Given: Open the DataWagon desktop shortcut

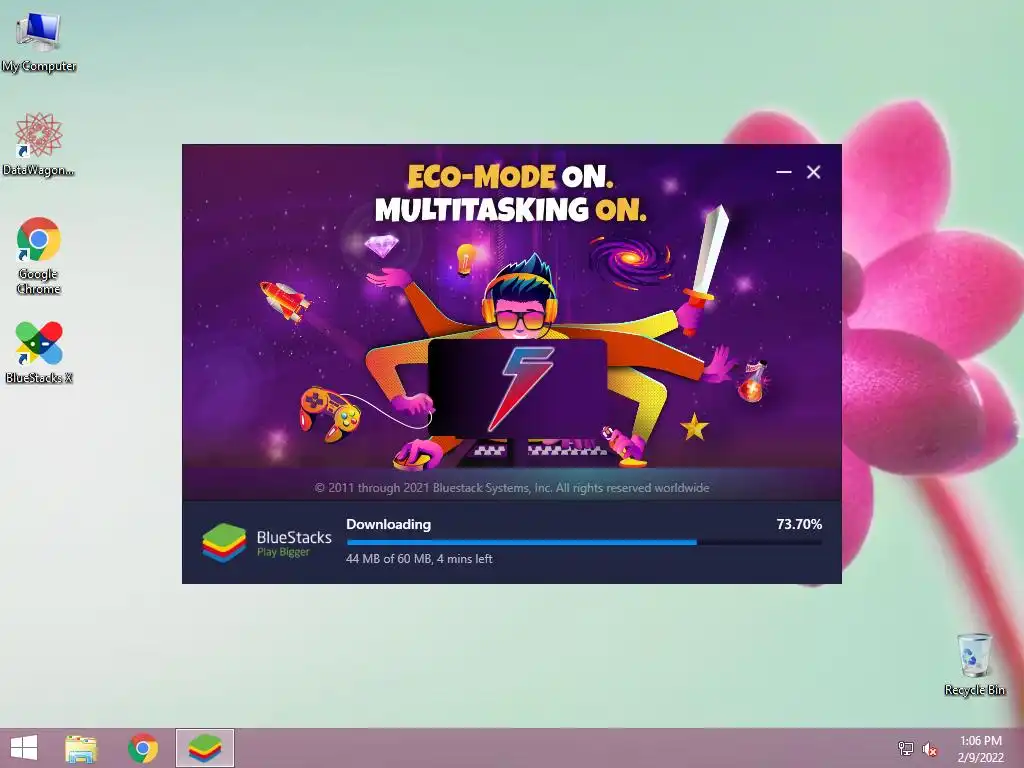Looking at the screenshot, I should tap(39, 144).
